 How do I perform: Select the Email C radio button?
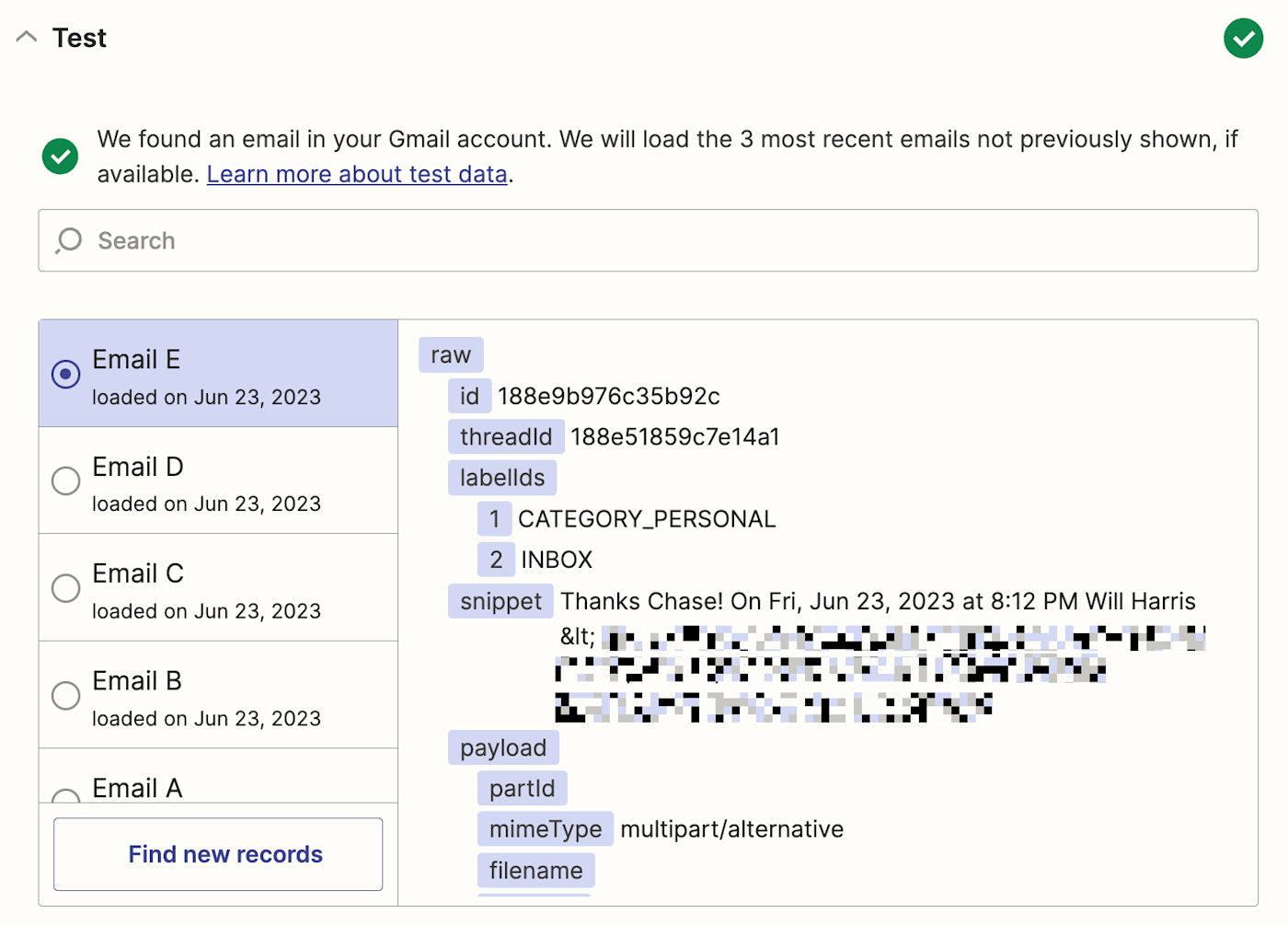65,587
